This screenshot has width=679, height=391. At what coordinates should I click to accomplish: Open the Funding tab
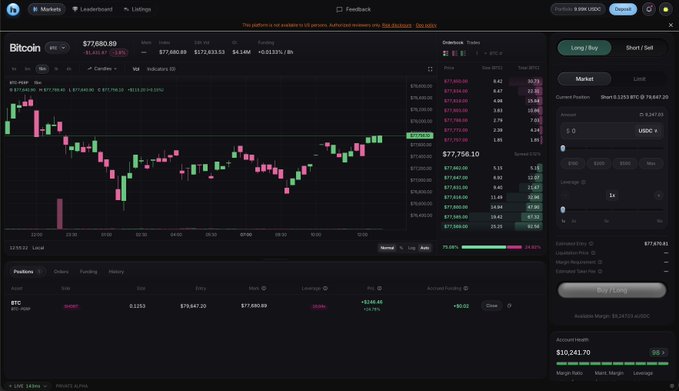pos(88,271)
